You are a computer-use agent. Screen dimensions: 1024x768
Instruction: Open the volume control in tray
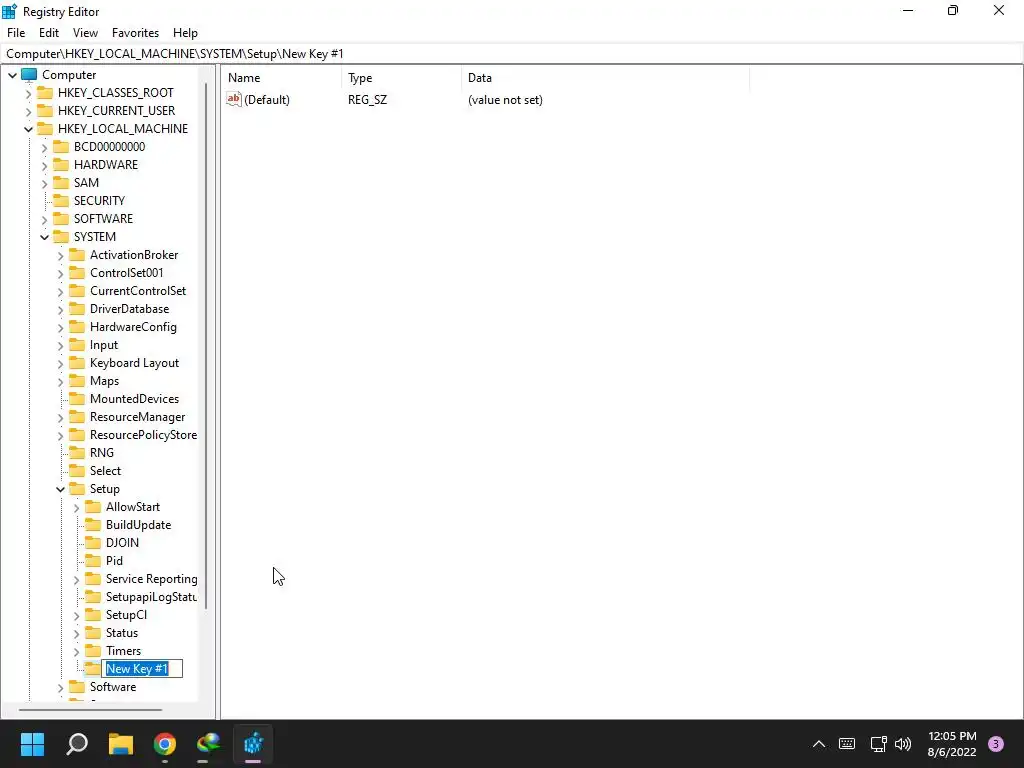coord(903,744)
